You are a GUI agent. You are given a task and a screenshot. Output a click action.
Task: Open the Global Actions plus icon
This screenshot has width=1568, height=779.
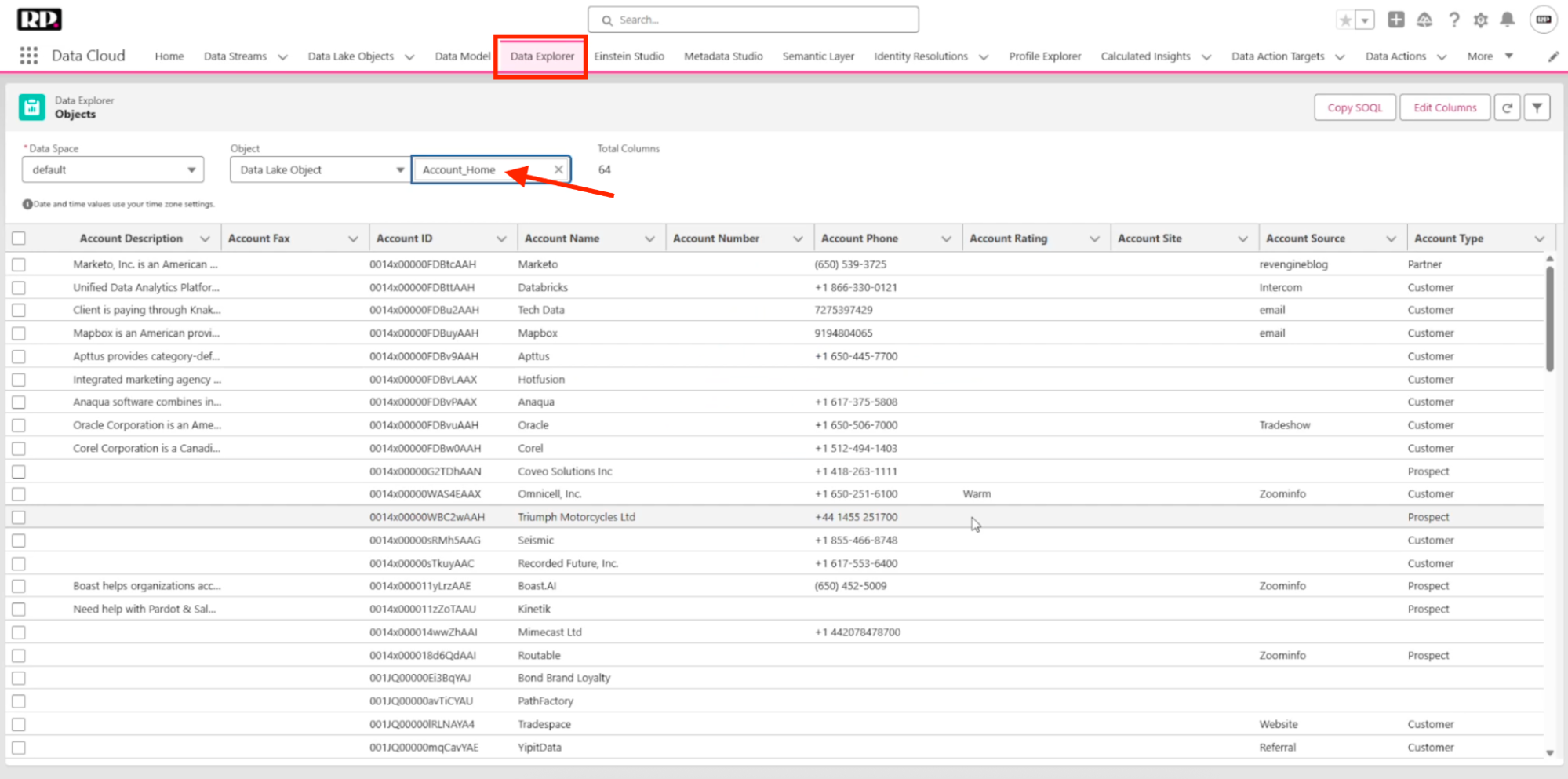coord(1395,20)
